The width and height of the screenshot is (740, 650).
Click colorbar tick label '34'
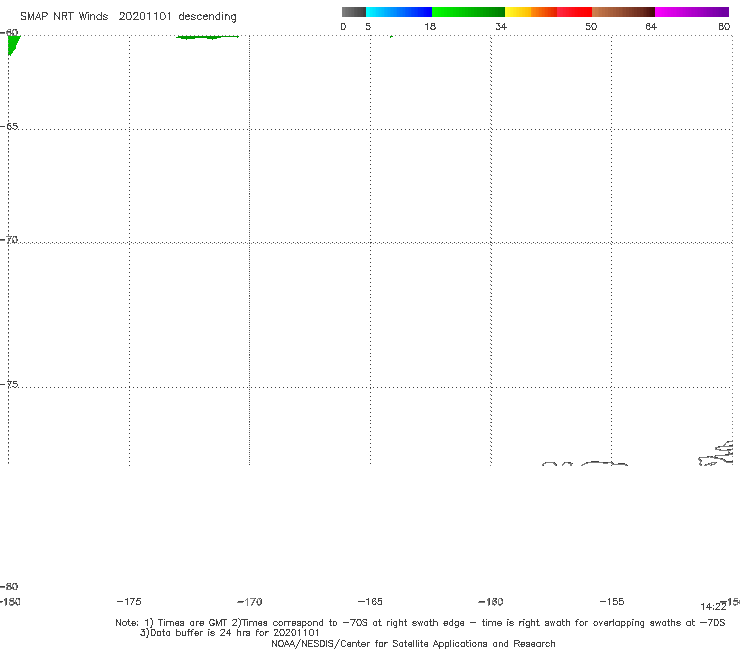(x=501, y=26)
